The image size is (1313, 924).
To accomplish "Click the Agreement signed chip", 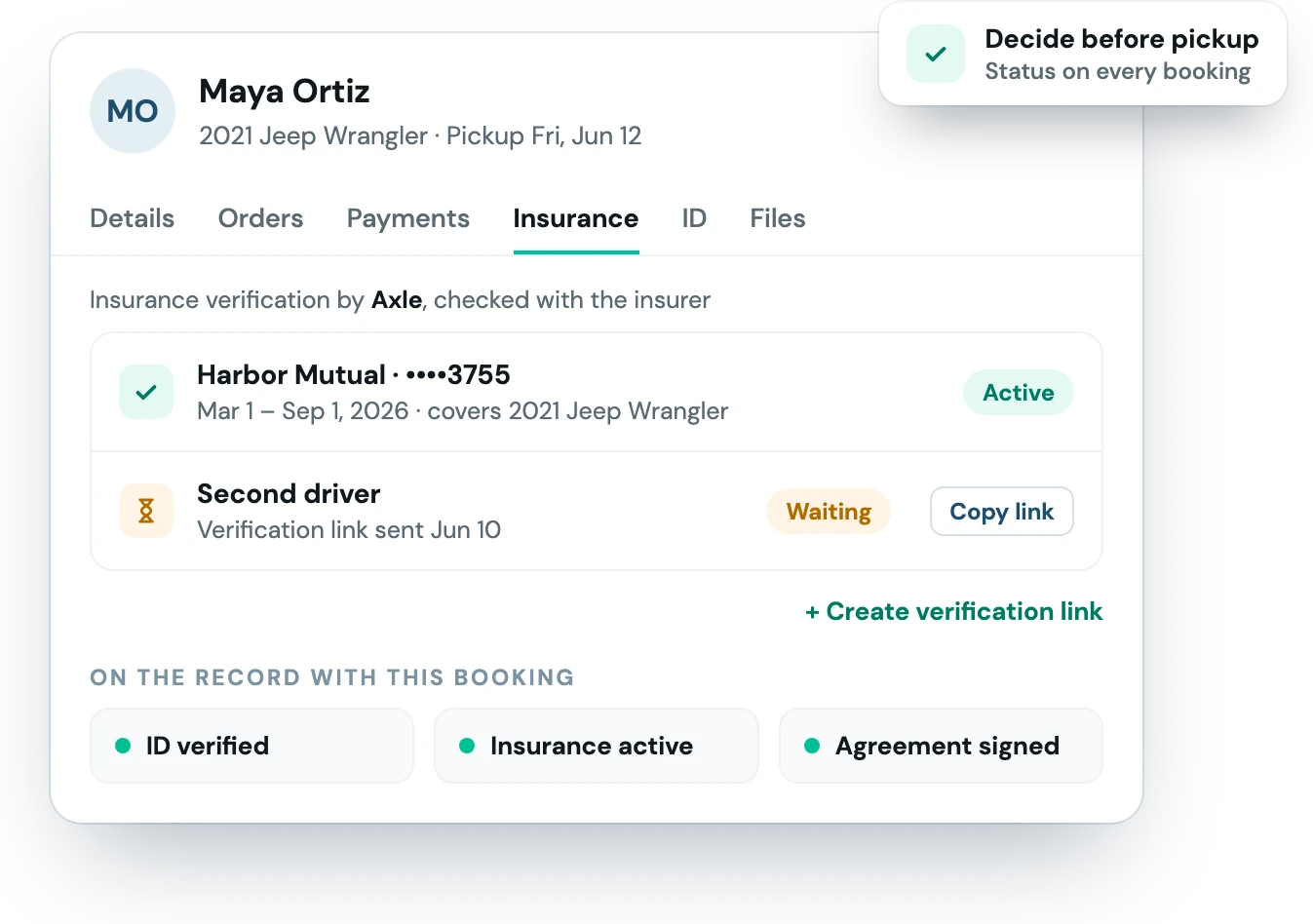I will coord(941,746).
